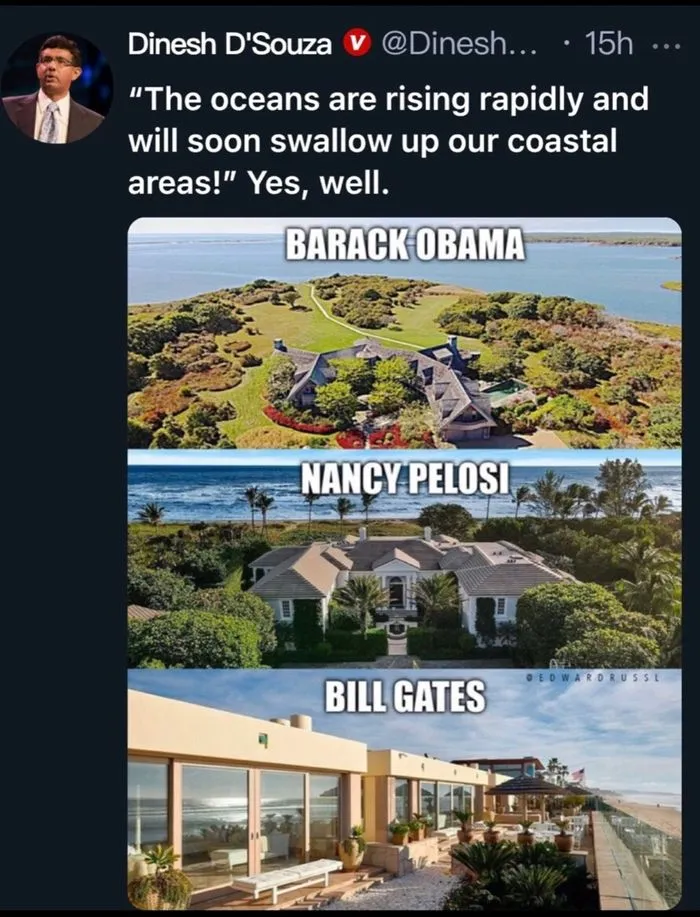Open Dinesh D'Souza's profile avatar
This screenshot has height=917, width=700.
pos(55,88)
